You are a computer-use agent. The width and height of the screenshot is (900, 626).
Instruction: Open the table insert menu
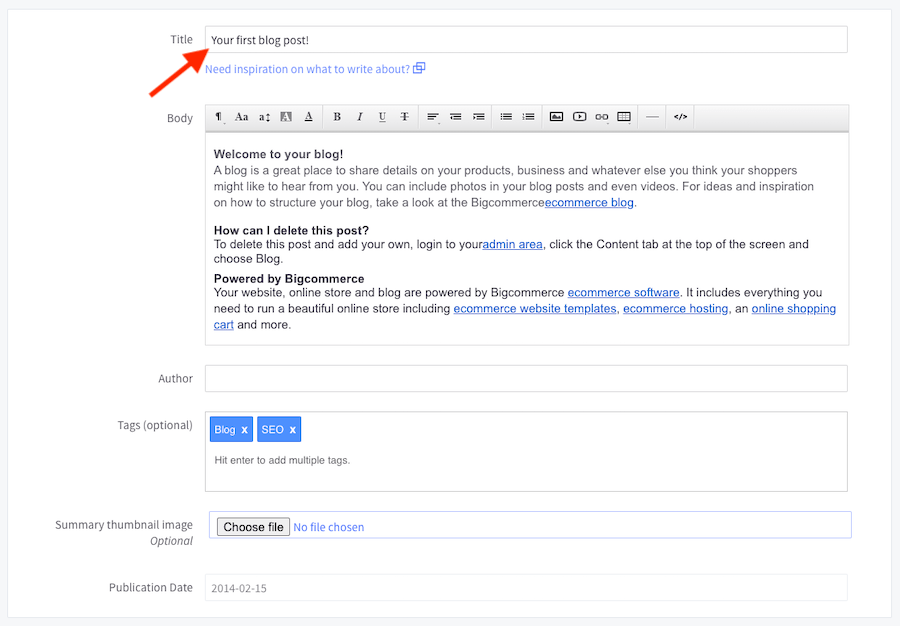coord(624,117)
